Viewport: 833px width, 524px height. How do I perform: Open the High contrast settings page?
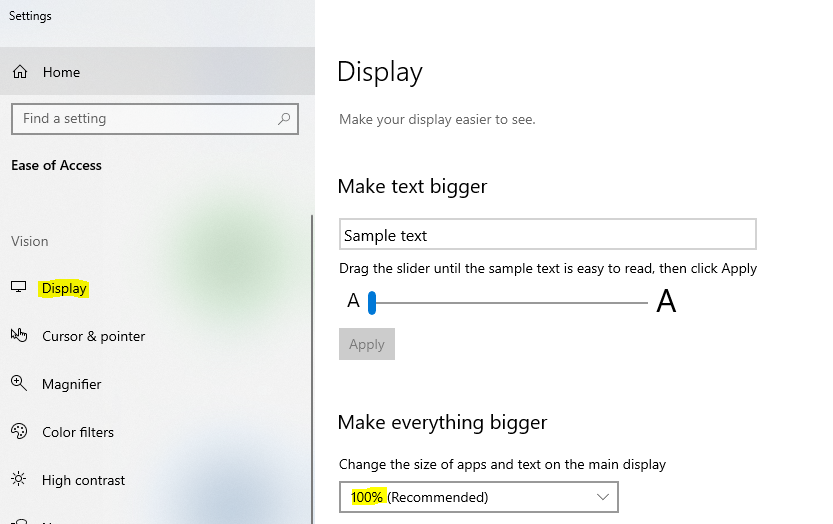click(83, 480)
